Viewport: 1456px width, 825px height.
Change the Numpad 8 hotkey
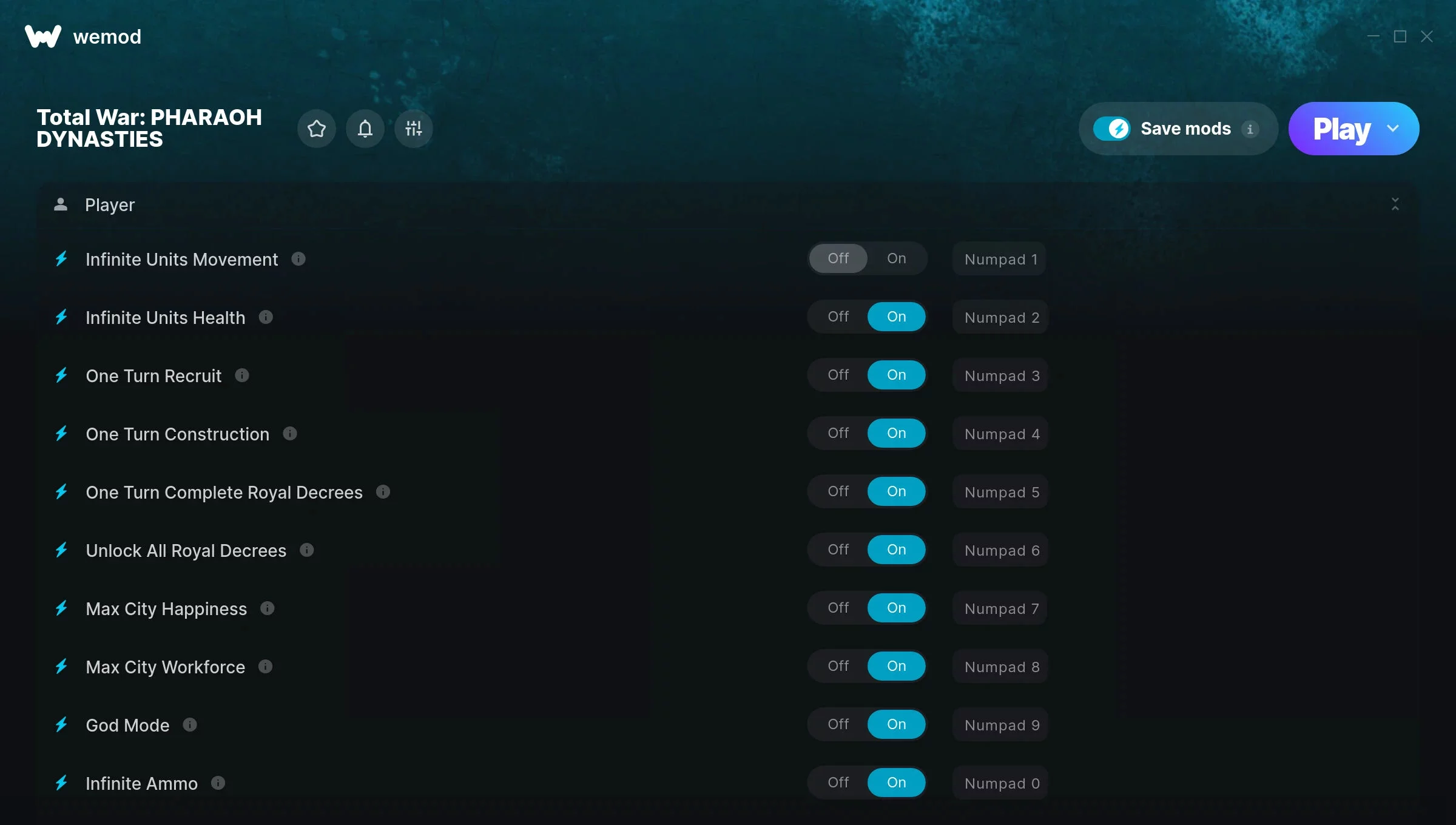click(1000, 667)
